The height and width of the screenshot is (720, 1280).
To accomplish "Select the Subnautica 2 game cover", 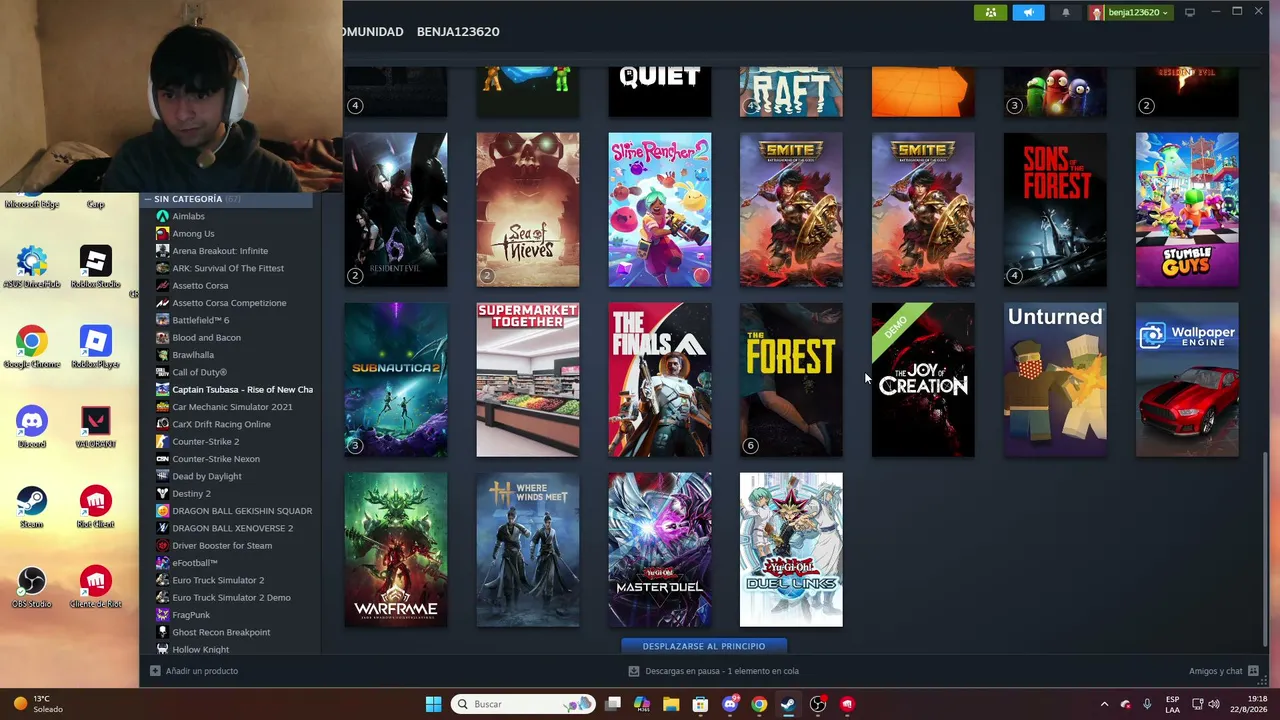I will click(396, 380).
